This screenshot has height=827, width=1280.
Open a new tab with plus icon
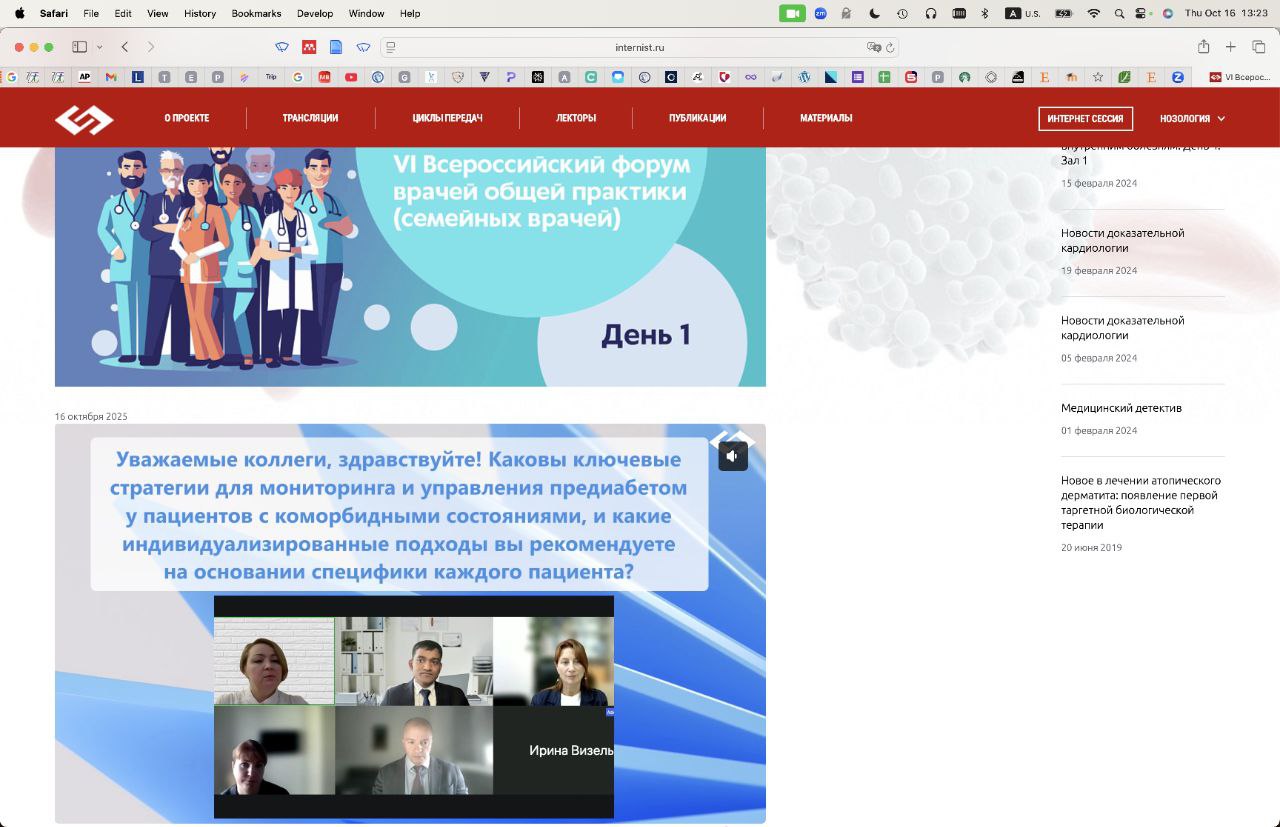[1231, 47]
